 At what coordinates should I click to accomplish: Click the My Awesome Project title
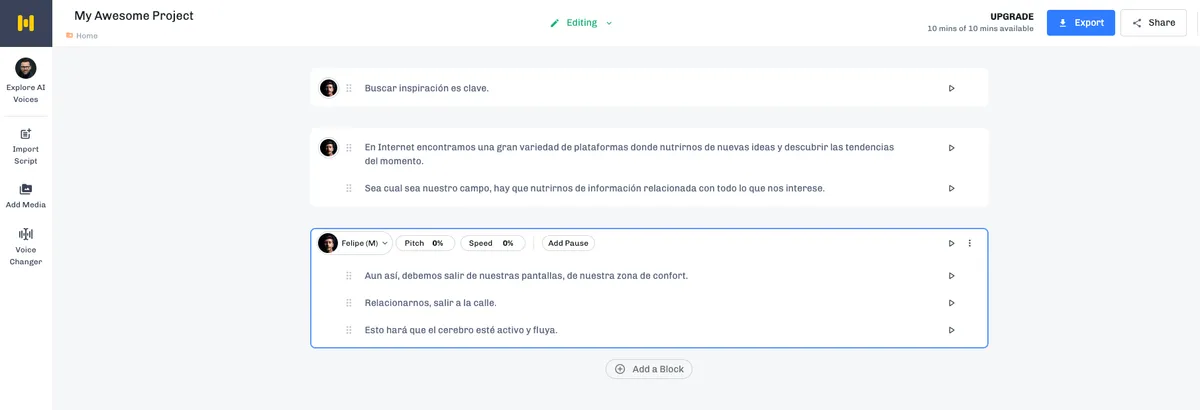coord(134,16)
